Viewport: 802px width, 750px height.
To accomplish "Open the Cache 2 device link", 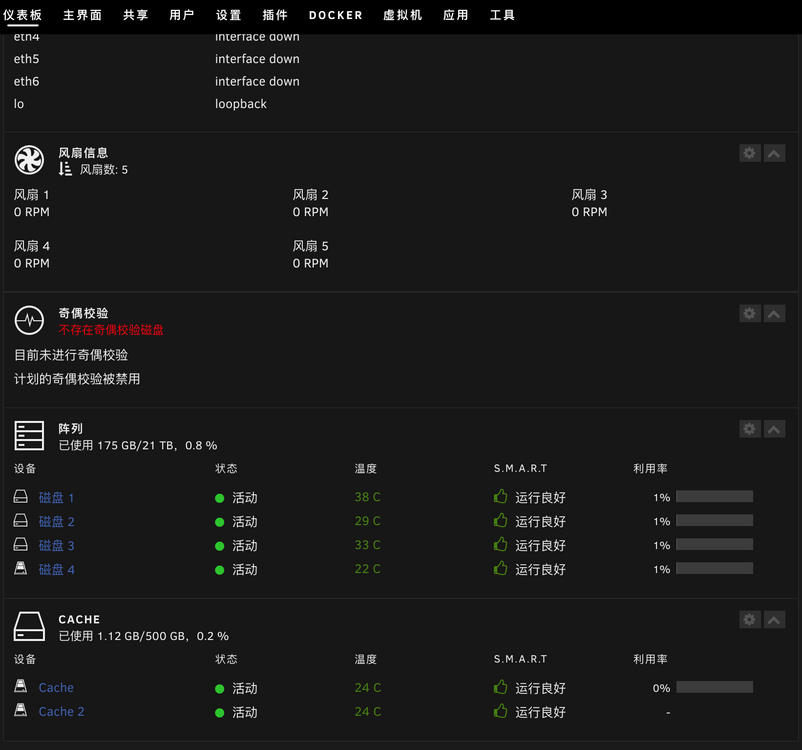I will pos(61,712).
